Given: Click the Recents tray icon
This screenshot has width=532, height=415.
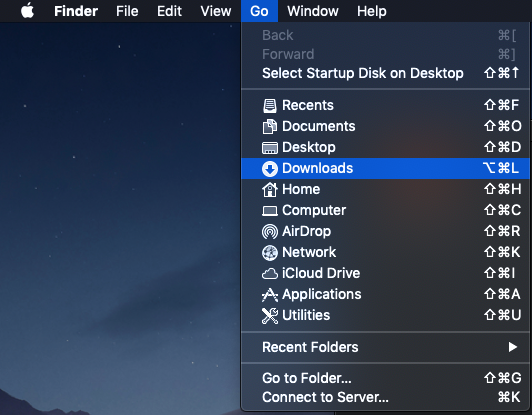Looking at the screenshot, I should (x=270, y=106).
